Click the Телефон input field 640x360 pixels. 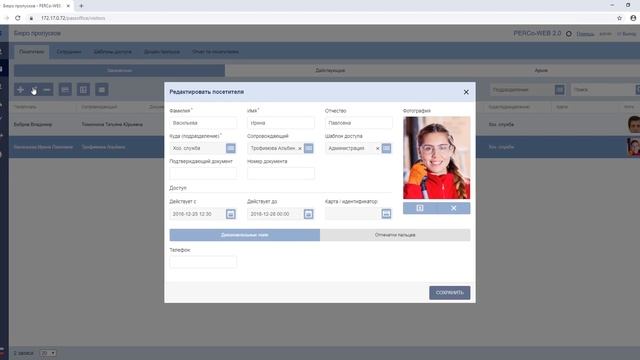[203, 262]
